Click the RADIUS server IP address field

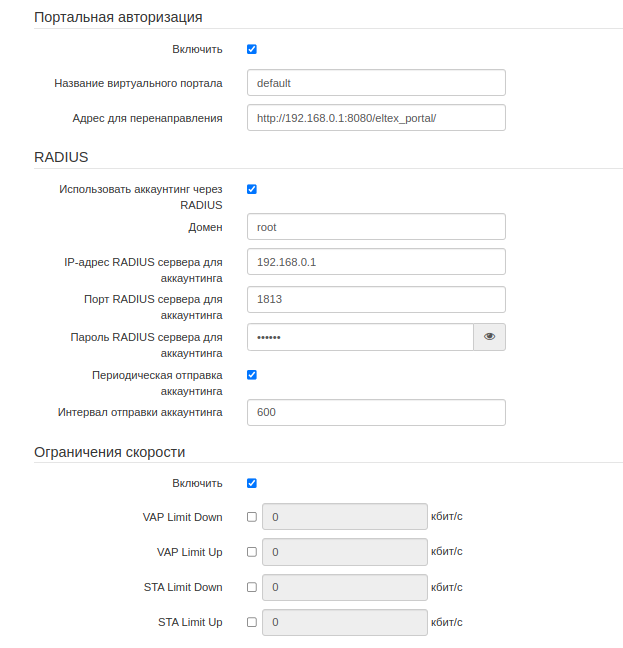pos(376,262)
